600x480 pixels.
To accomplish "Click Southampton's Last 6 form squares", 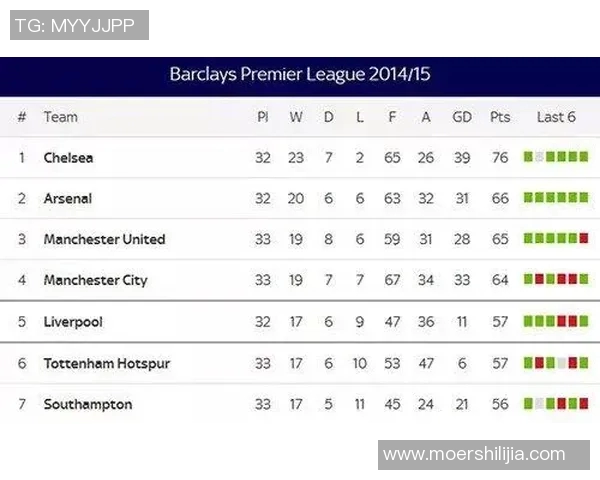I will click(556, 404).
